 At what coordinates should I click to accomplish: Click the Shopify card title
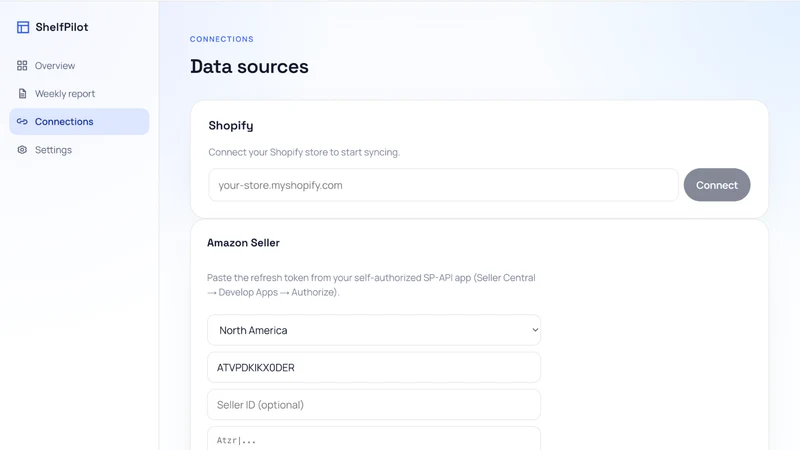pos(231,126)
